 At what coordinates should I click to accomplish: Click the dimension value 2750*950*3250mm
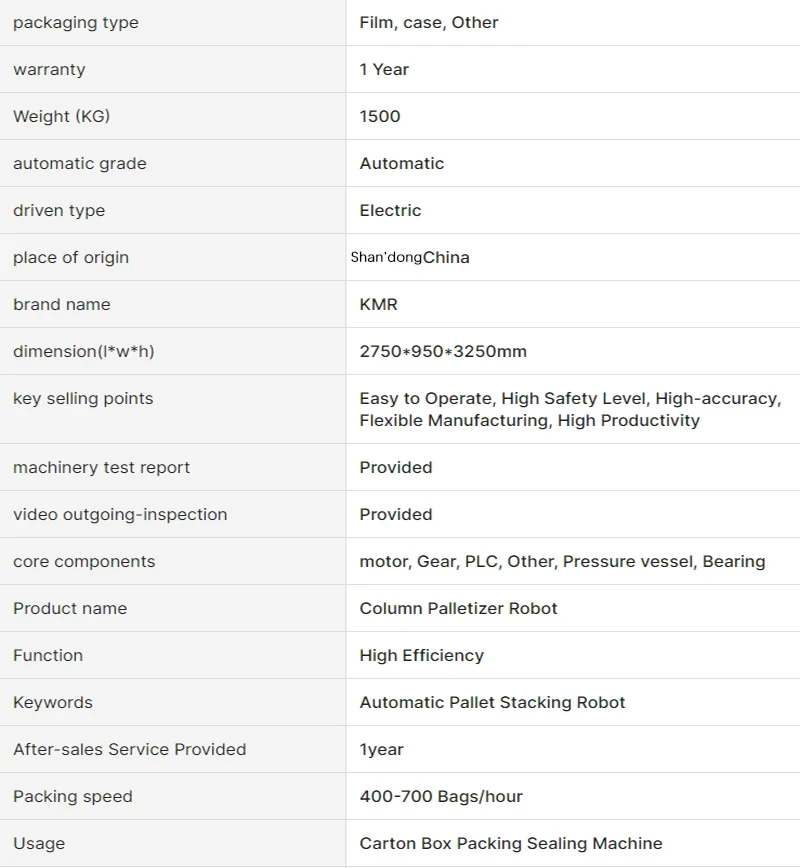[x=443, y=352]
